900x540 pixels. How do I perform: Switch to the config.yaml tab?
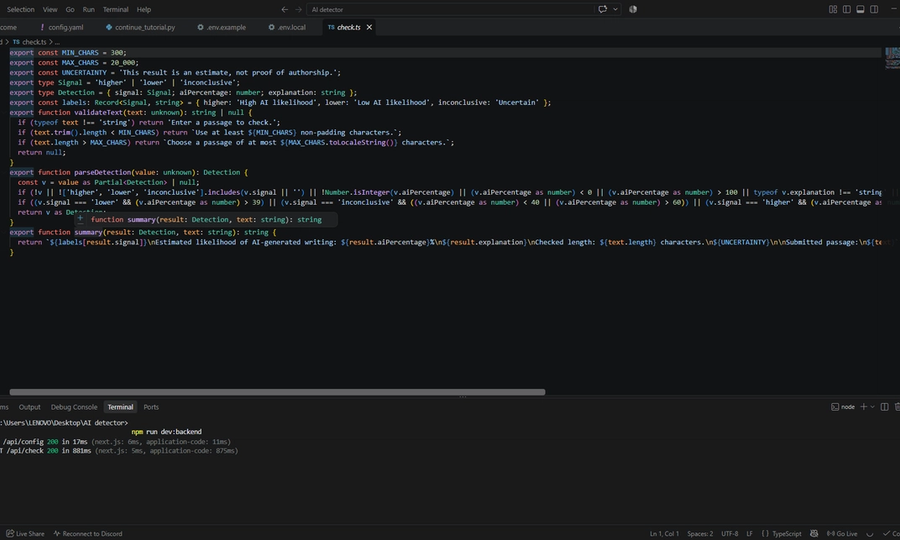click(x=61, y=27)
